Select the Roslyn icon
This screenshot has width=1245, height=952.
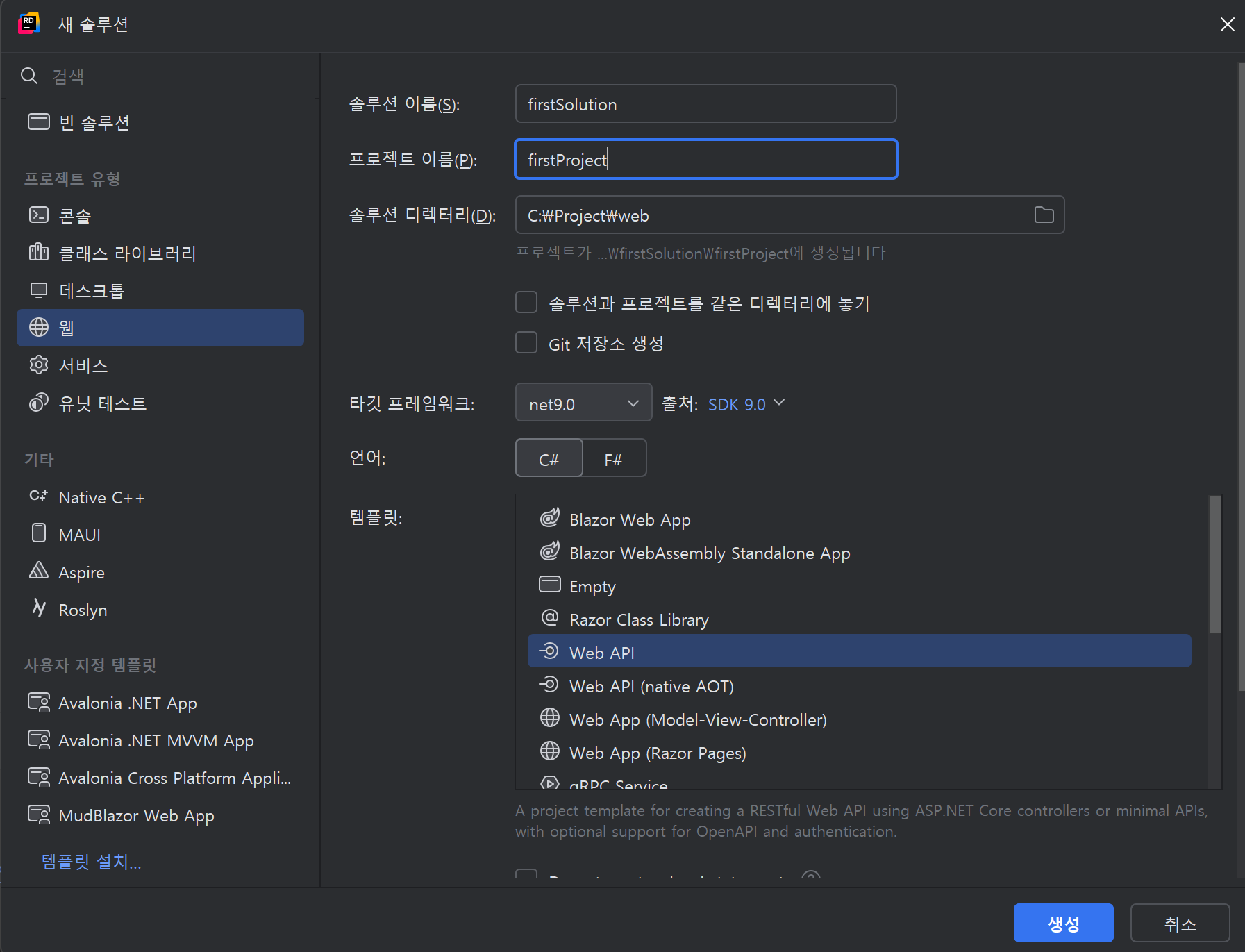[40, 608]
